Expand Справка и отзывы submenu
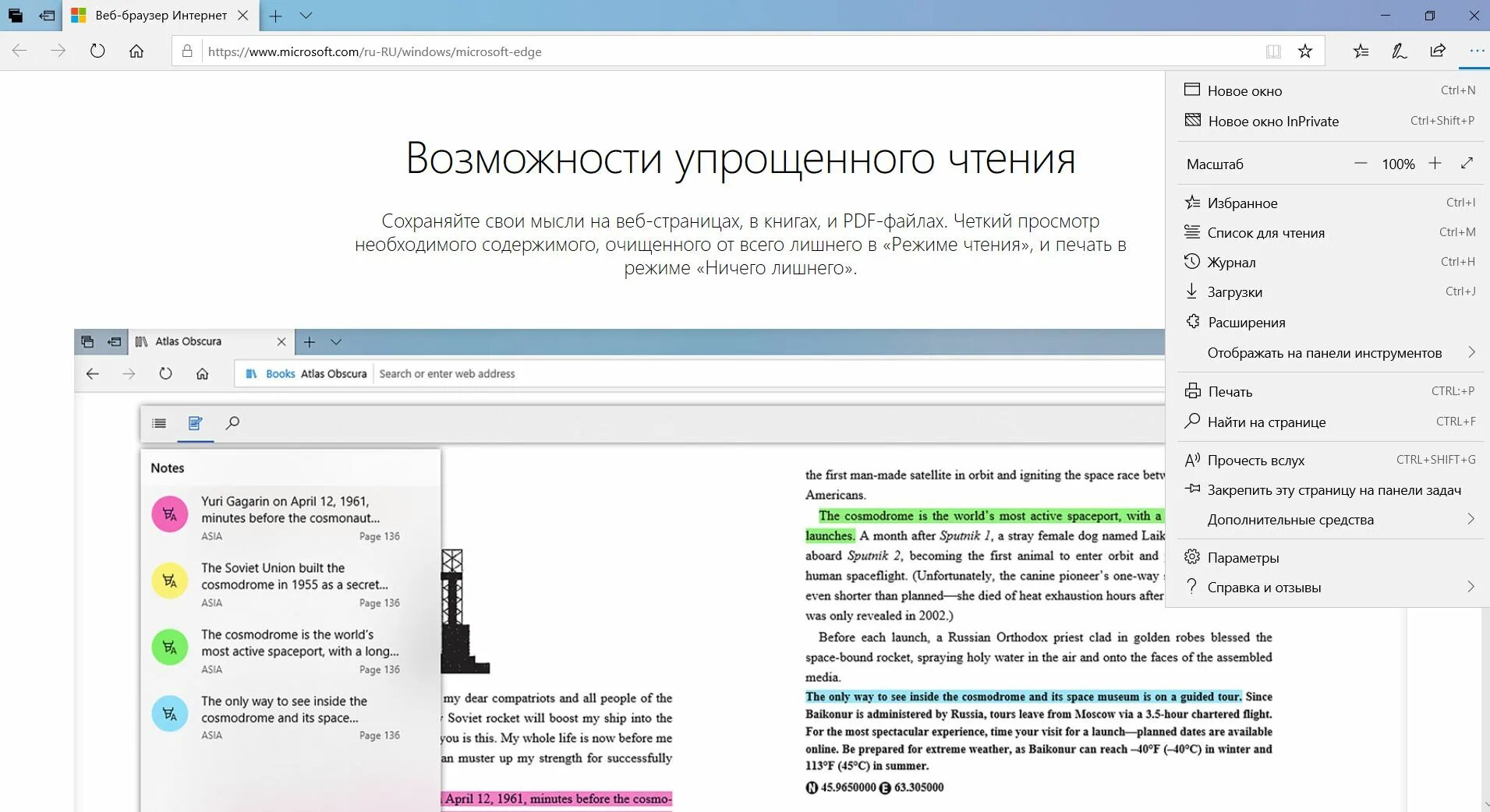The height and width of the screenshot is (812, 1490). pyautogui.click(x=1329, y=587)
